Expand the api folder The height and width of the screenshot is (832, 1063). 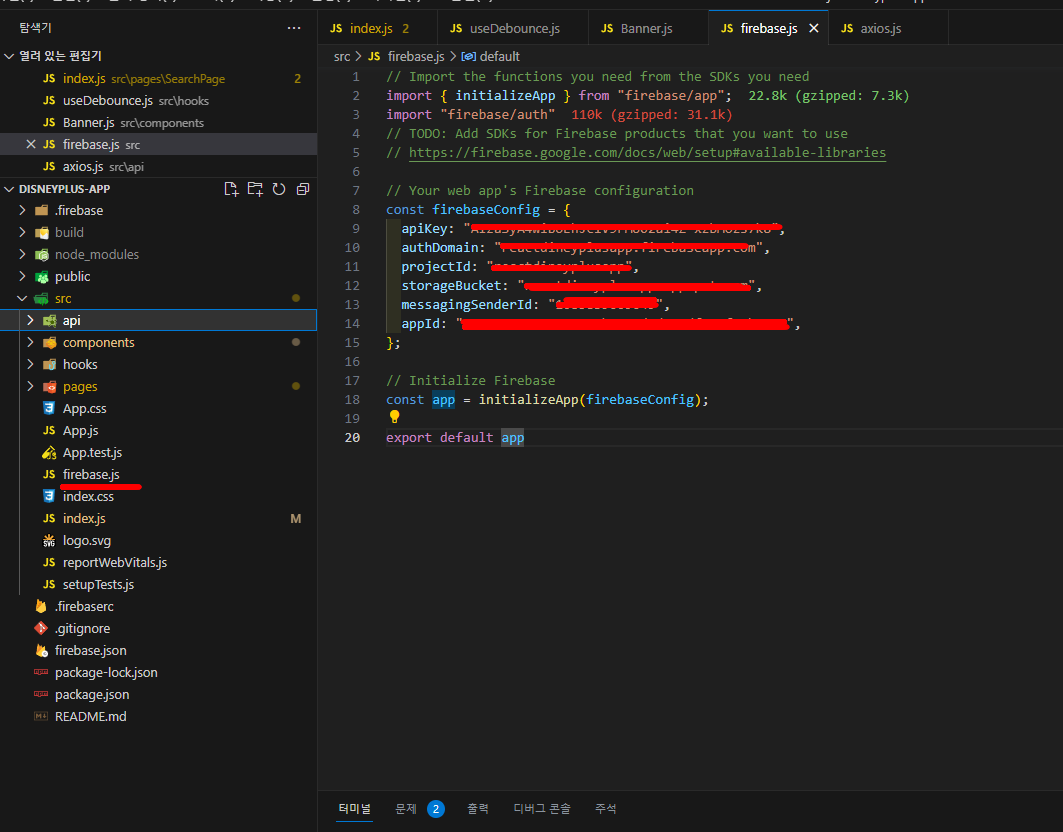coord(31,320)
